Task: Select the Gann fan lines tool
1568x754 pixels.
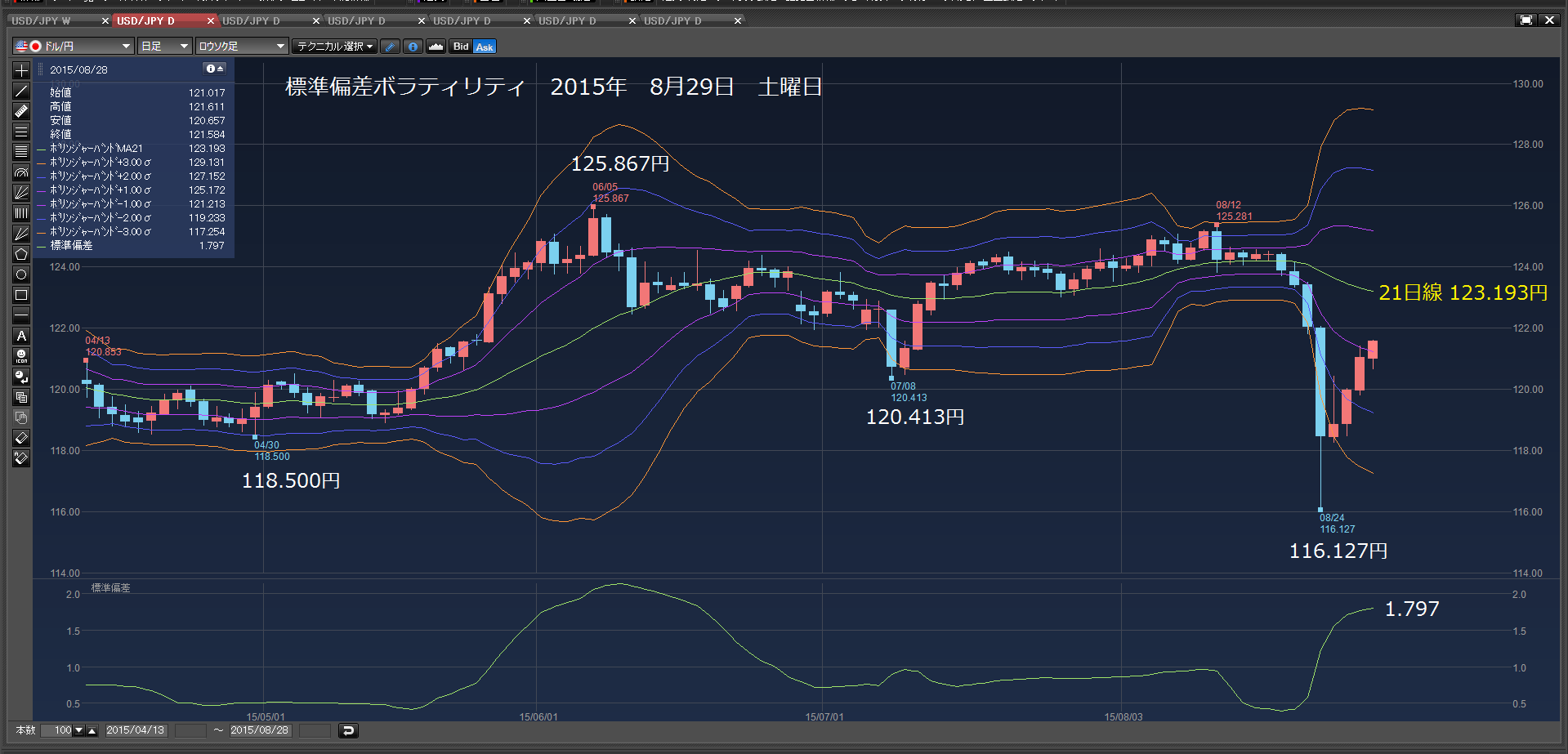Action: [x=21, y=234]
